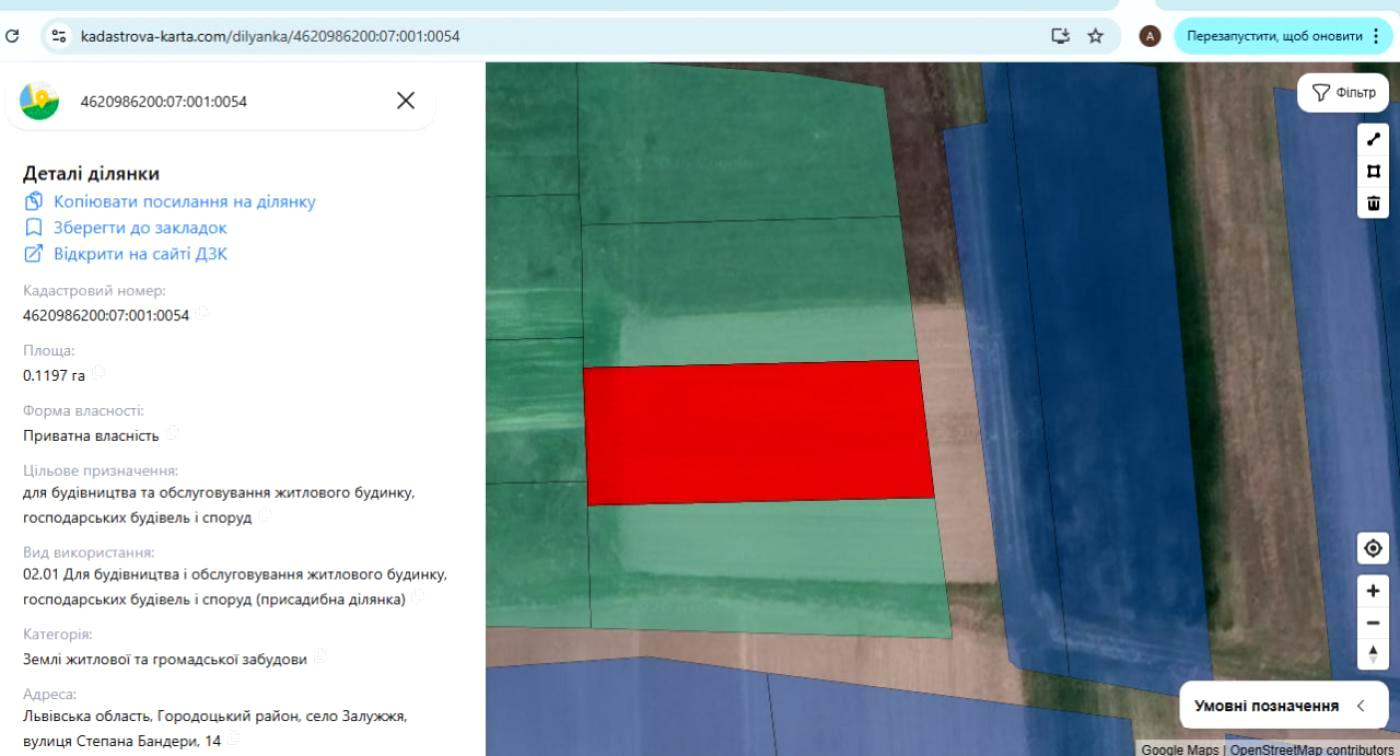Zoom in on the map

click(1373, 591)
